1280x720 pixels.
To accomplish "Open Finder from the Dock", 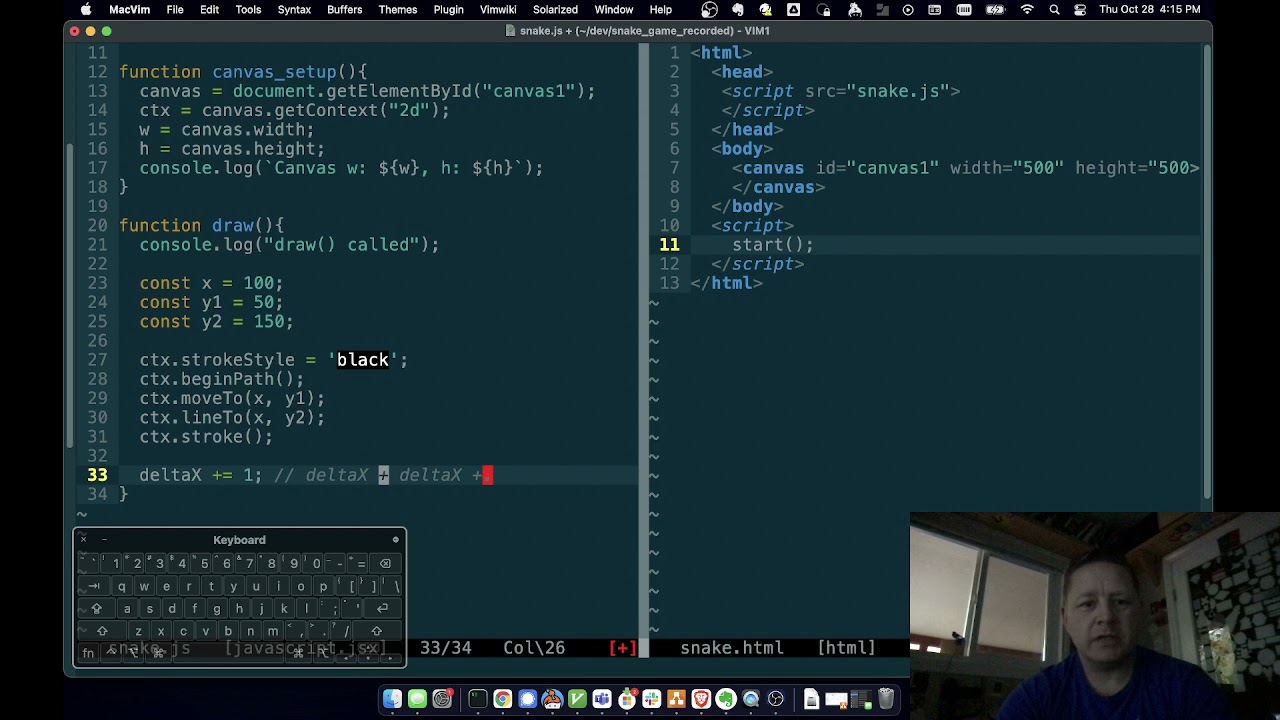I will 392,699.
